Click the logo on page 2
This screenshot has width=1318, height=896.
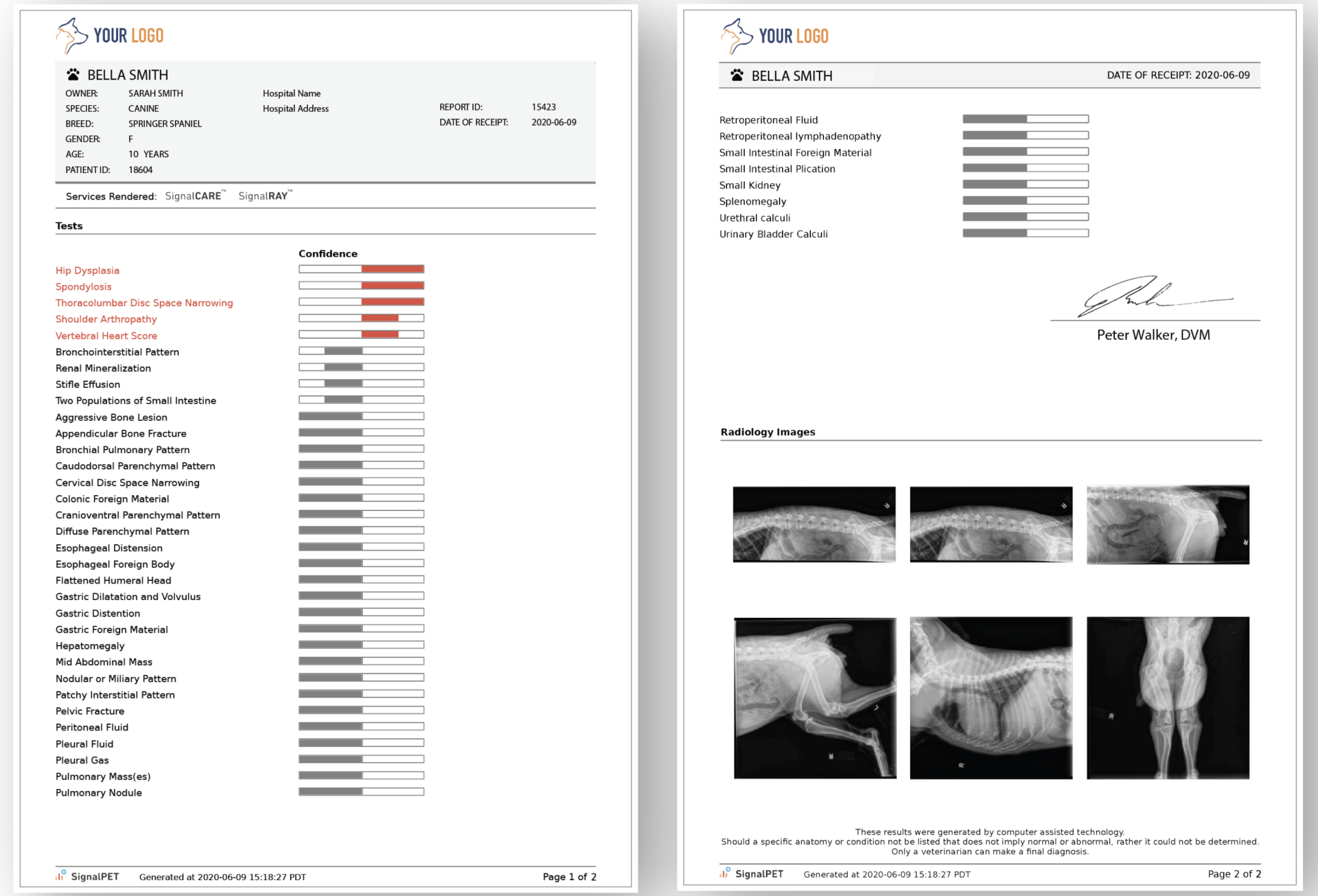click(x=775, y=36)
